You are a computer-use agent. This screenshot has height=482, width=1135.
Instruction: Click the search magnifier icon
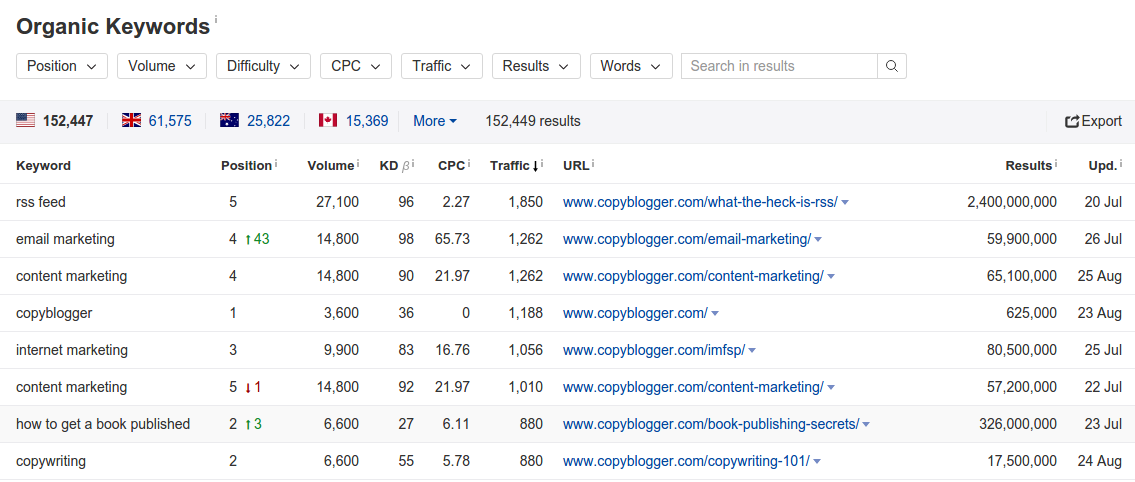[891, 66]
